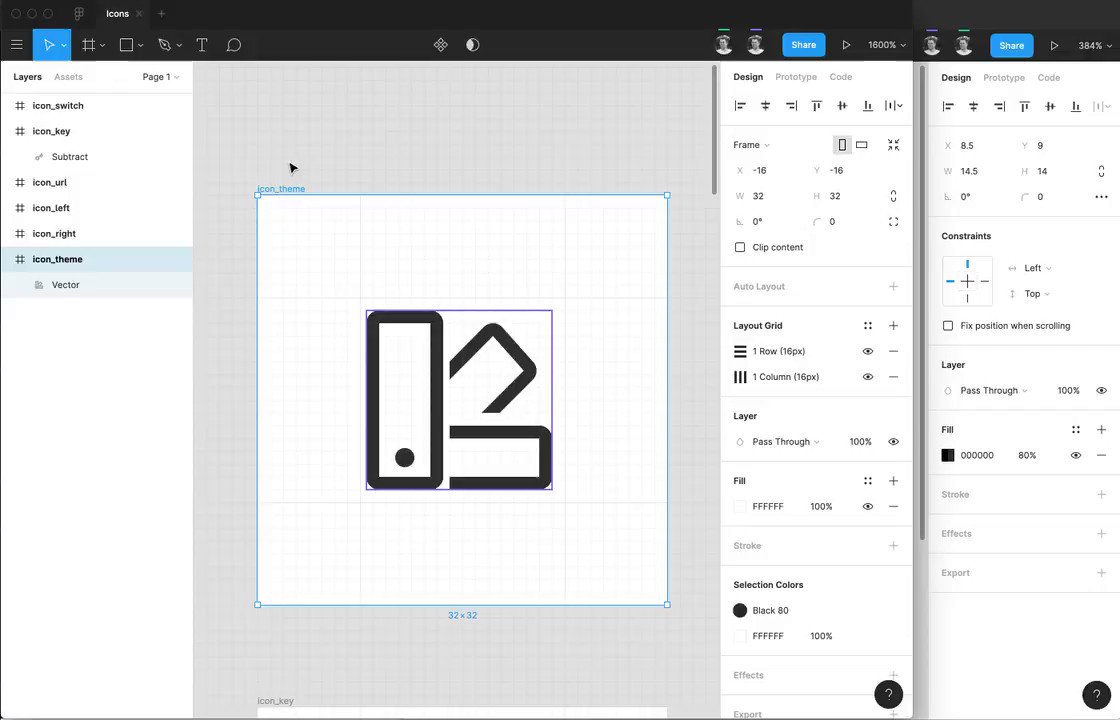Open 384% zoom dropdown in right window
1120x720 pixels.
click(1095, 46)
